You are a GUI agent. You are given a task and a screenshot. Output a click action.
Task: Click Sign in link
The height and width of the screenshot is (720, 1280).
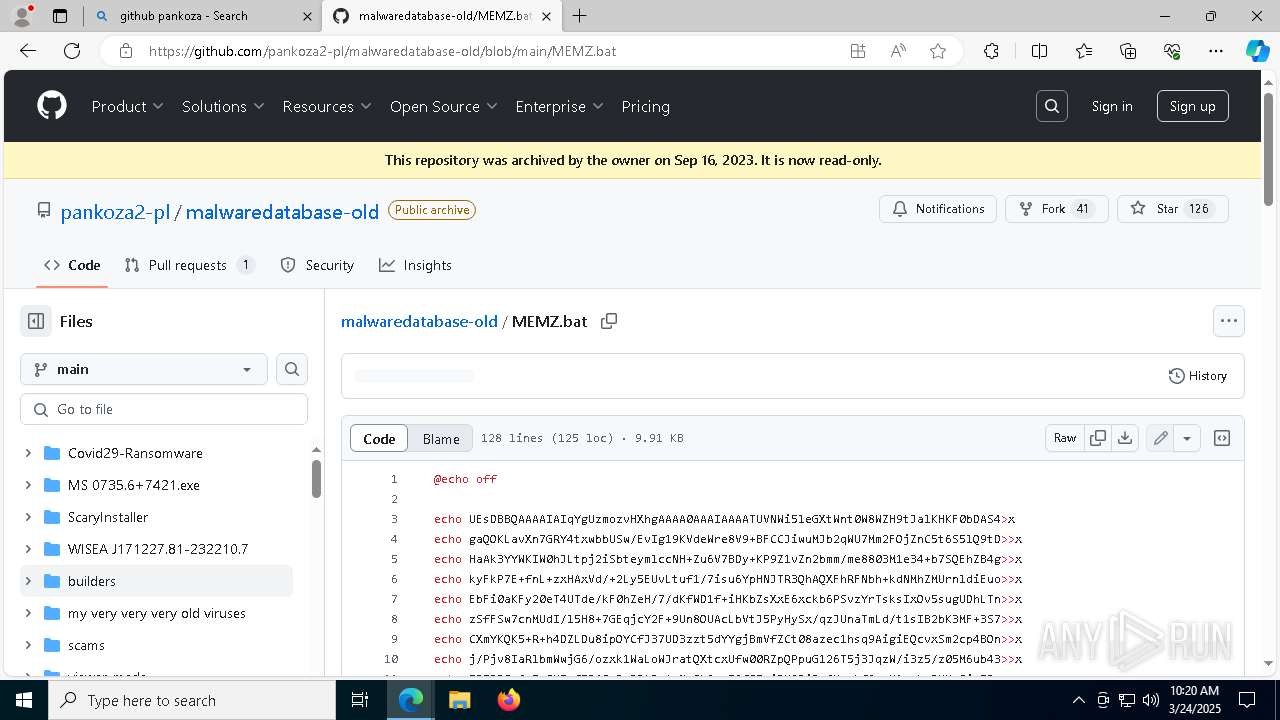click(x=1112, y=106)
